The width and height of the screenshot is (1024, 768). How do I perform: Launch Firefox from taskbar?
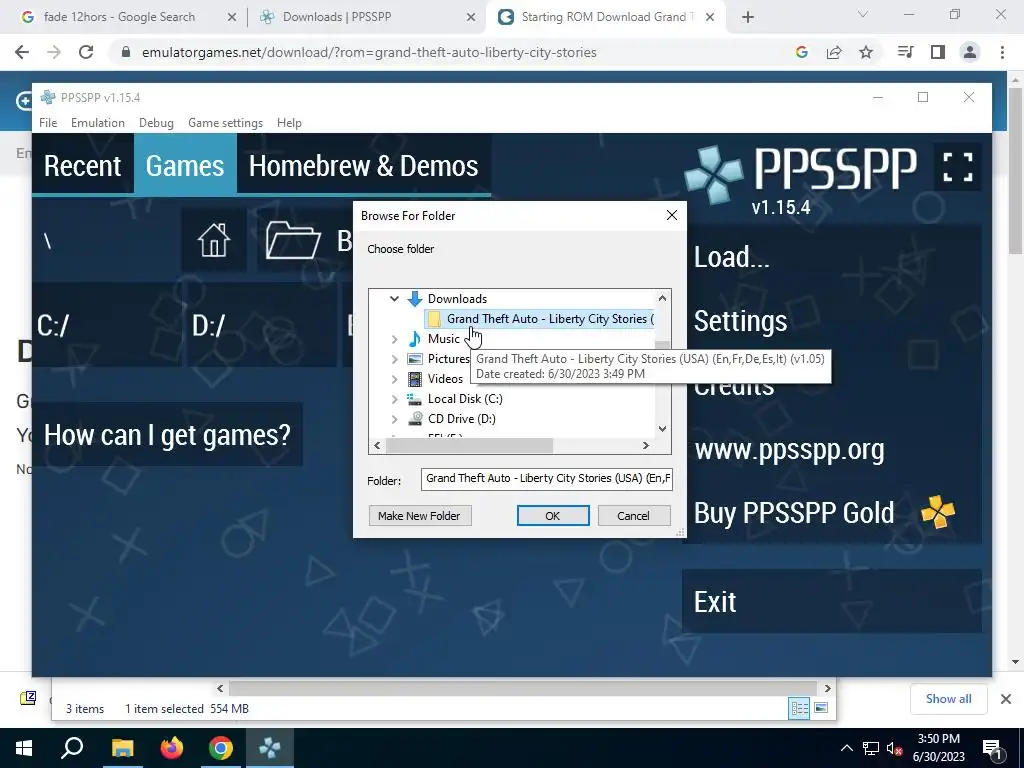click(x=172, y=748)
